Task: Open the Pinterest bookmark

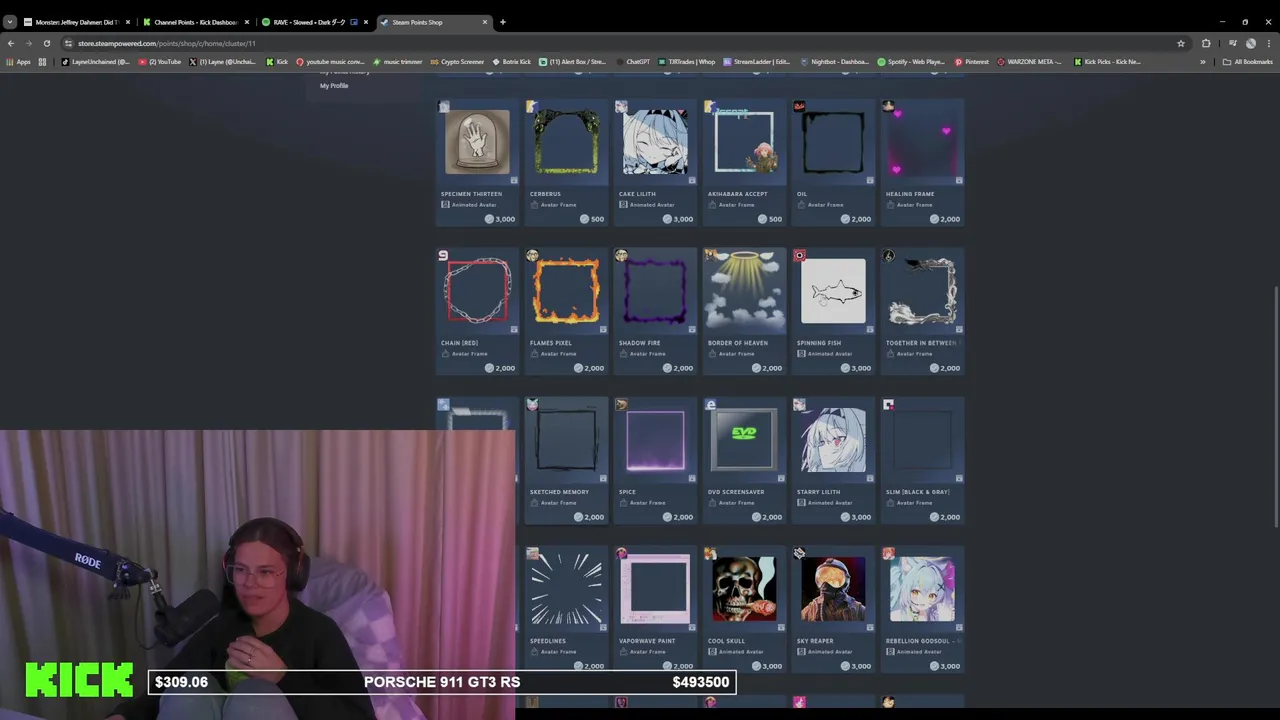Action: pyautogui.click(x=972, y=62)
